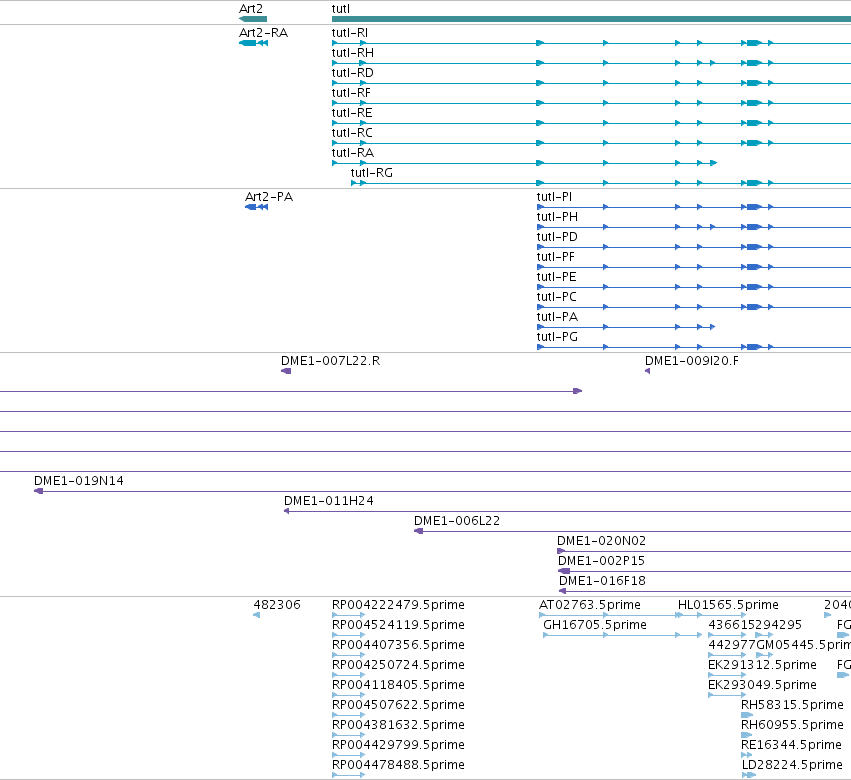Select EST RP004222479.5prime
851x780 pixels.
[x=398, y=605]
